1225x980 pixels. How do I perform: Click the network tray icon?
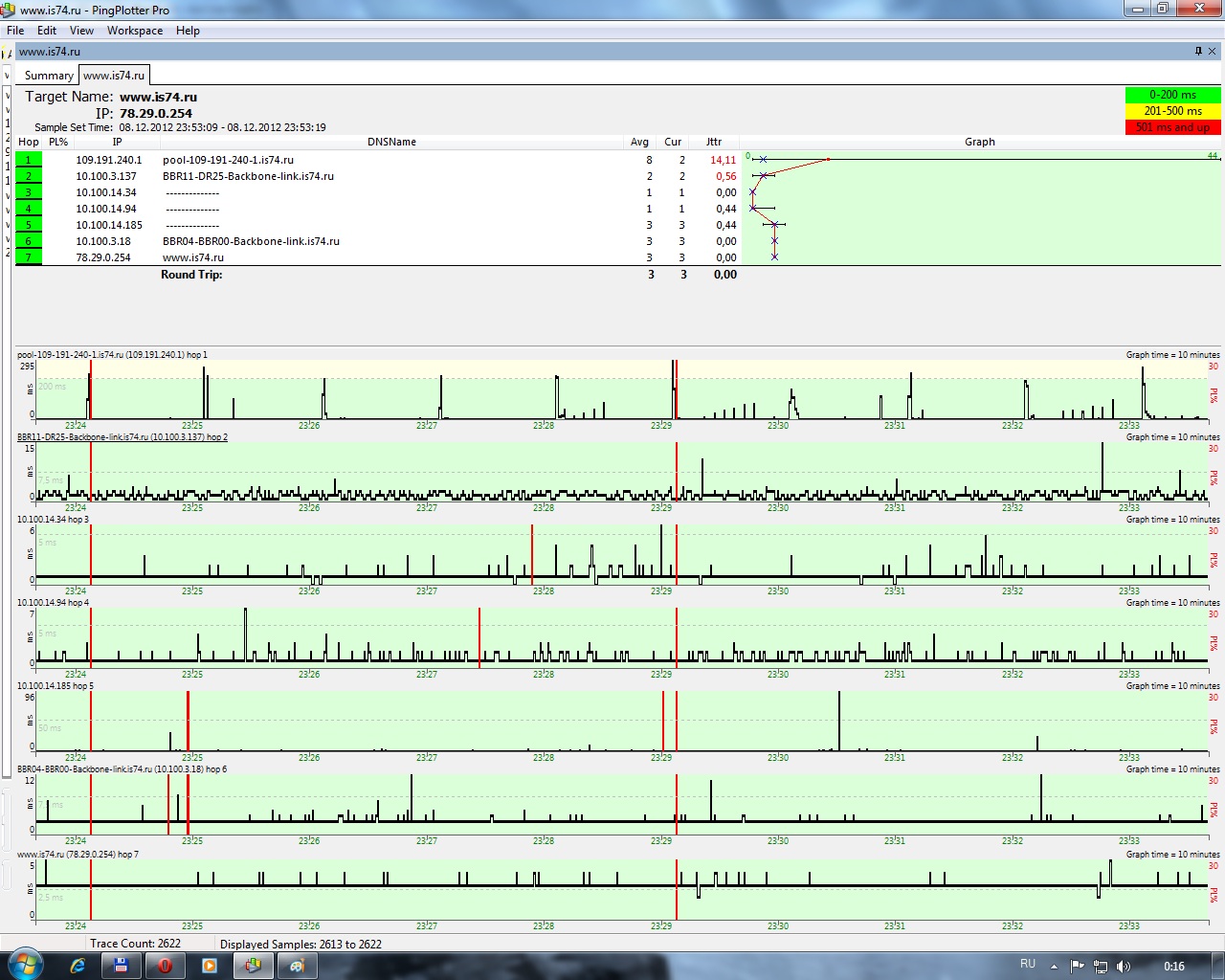(1101, 966)
